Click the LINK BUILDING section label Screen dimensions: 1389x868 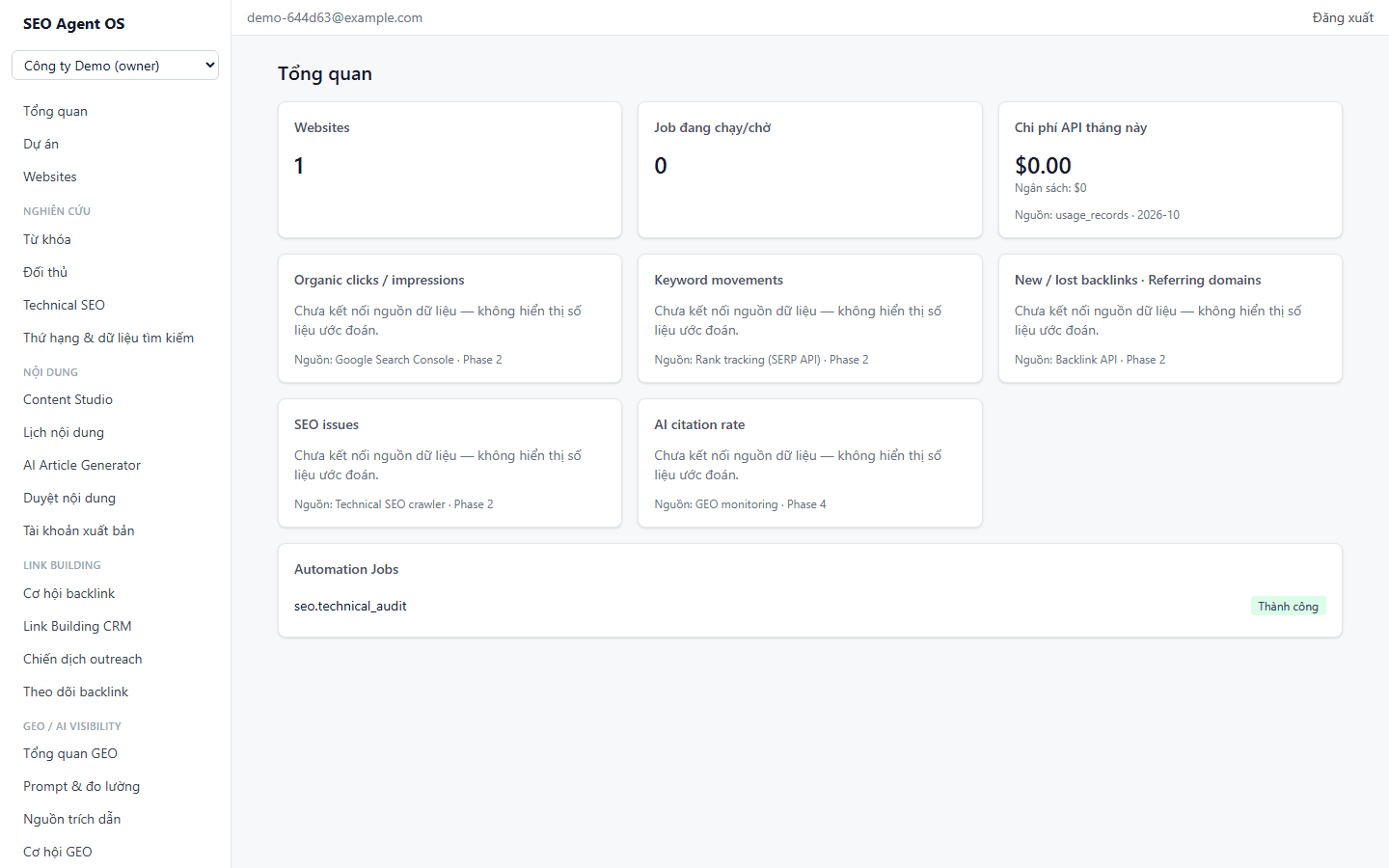click(62, 565)
